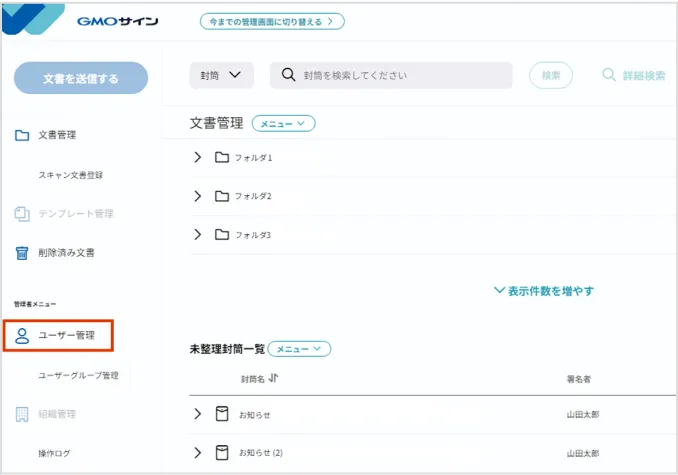678x475 pixels.
Task: Open the 封筒 search type dropdown
Action: 221,75
